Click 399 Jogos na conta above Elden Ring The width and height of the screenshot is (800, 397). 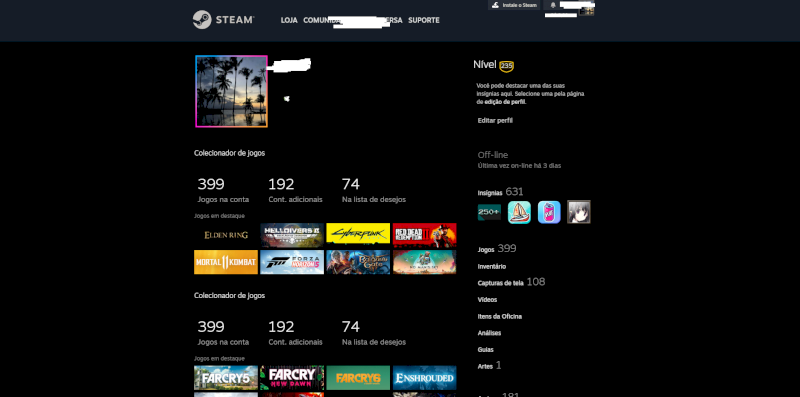[x=223, y=190]
